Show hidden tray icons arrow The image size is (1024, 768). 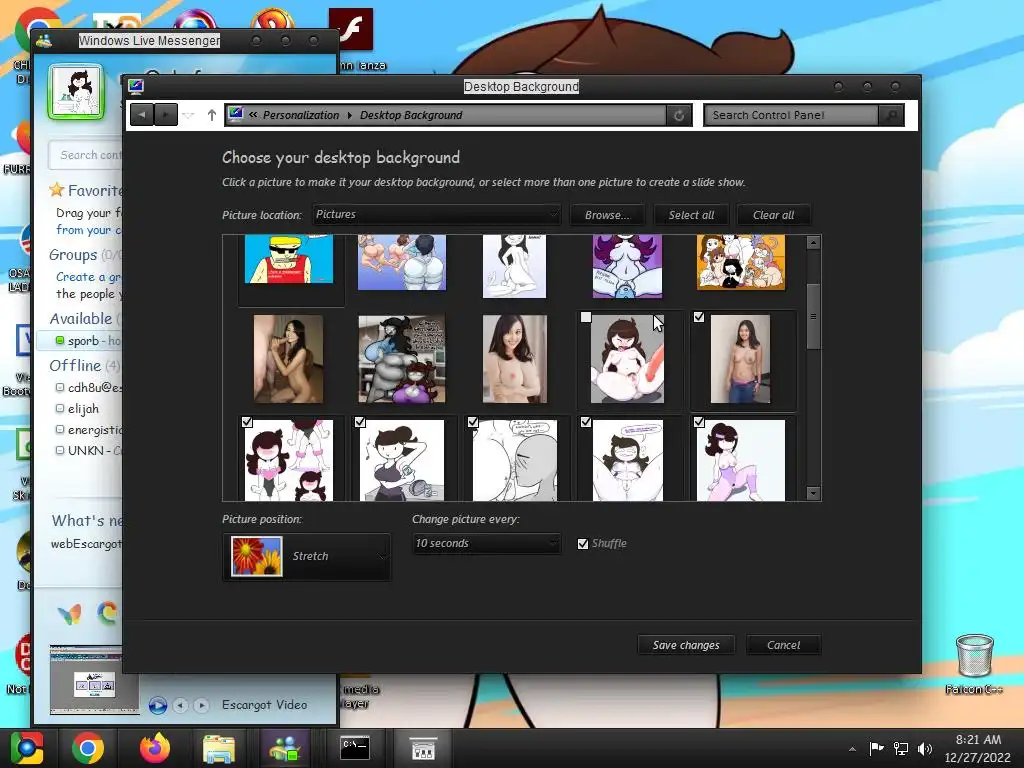point(852,749)
